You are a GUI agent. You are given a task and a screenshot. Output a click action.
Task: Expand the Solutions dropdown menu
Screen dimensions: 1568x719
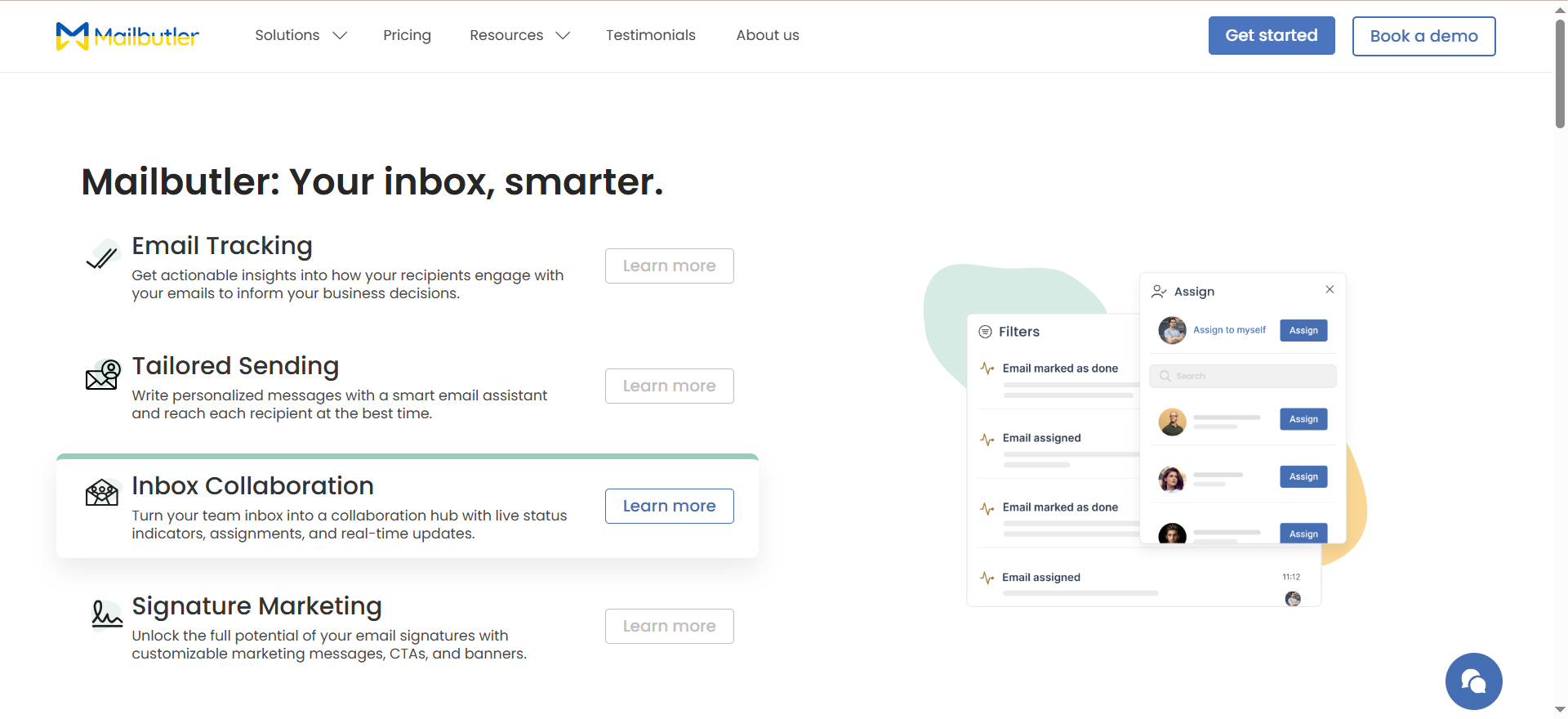pos(301,35)
